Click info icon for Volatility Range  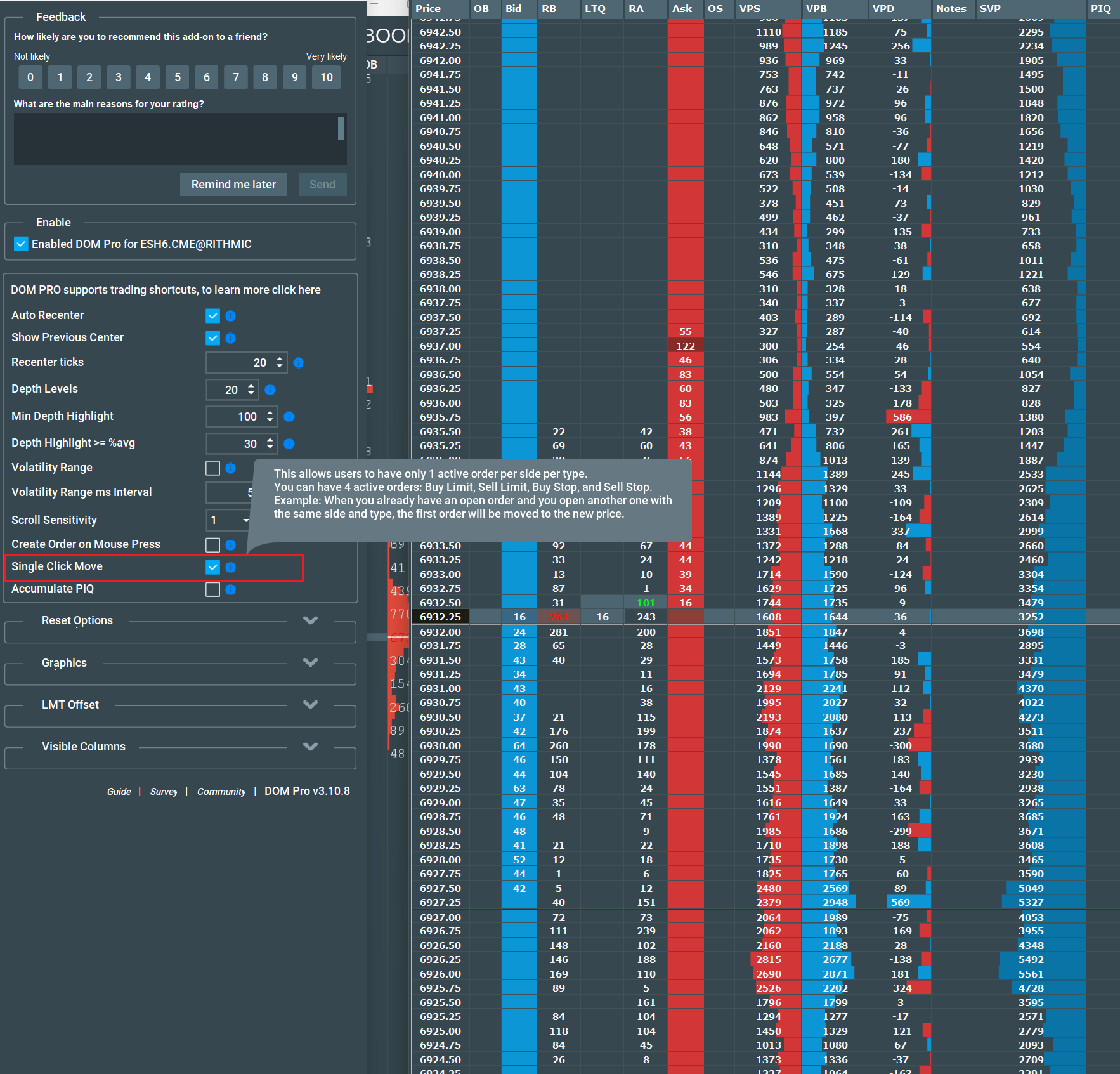[231, 468]
